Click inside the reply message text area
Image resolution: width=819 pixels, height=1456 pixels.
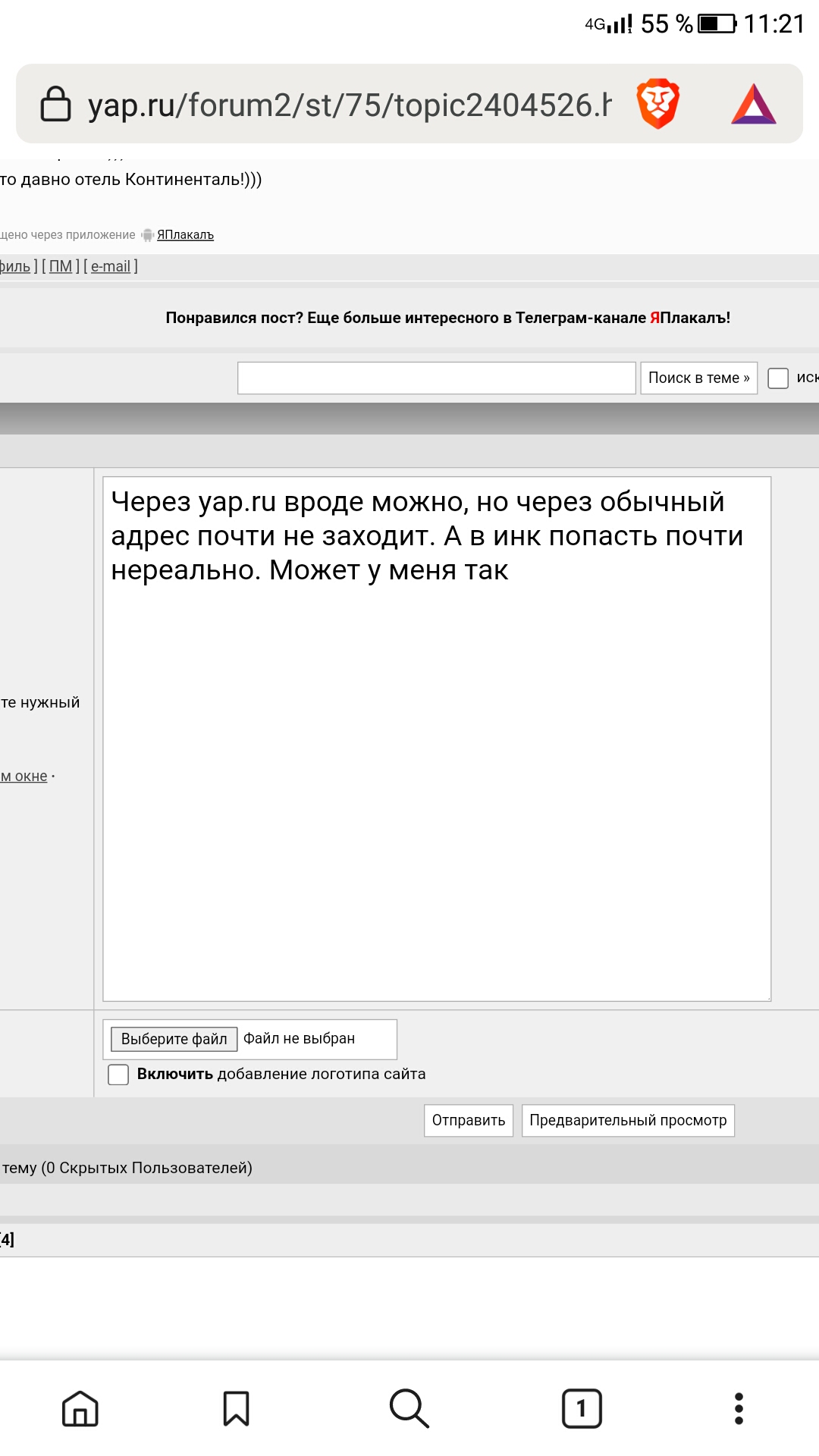(x=437, y=739)
